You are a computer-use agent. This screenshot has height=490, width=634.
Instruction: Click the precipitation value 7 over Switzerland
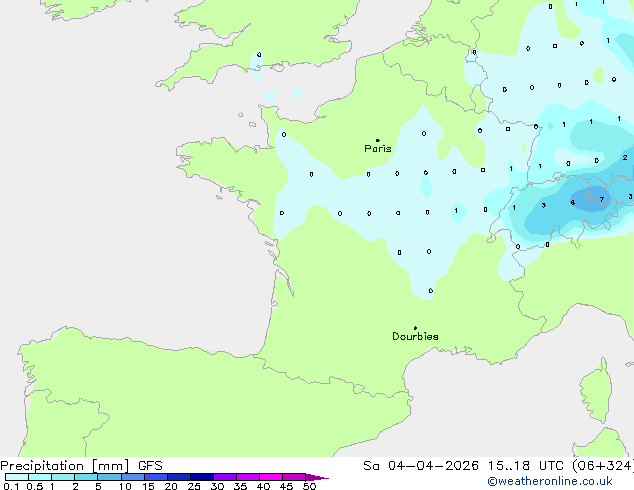602,199
